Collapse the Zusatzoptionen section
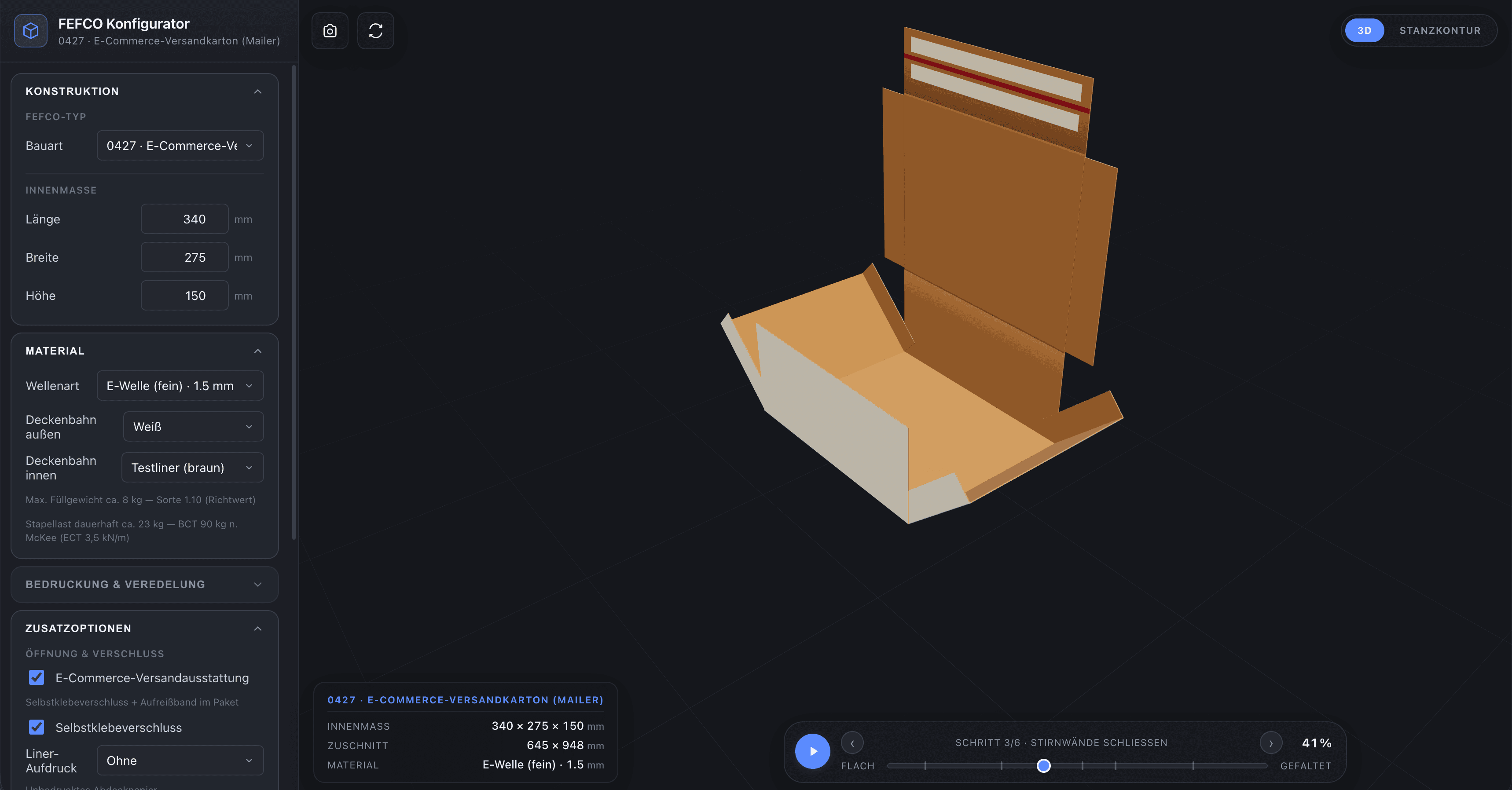Screen dimensions: 1512x790 pos(258,629)
